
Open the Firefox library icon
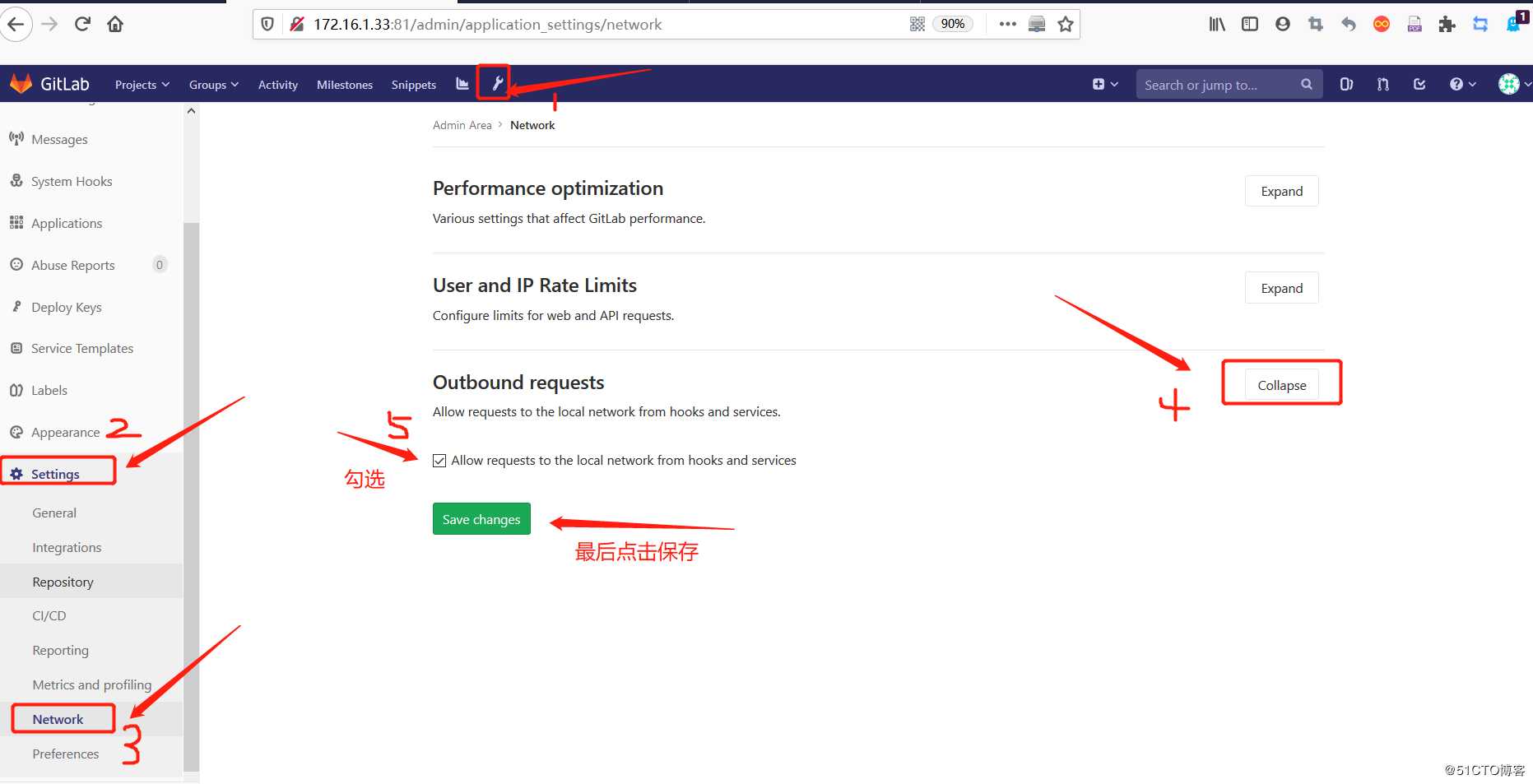pos(1217,24)
